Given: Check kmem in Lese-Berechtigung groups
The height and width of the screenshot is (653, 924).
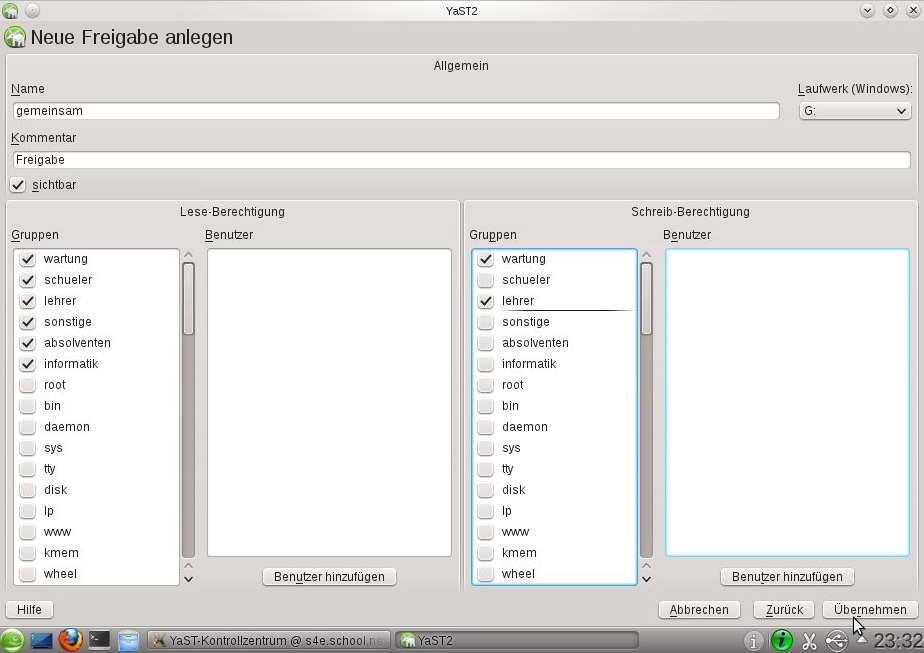Looking at the screenshot, I should pyautogui.click(x=27, y=553).
